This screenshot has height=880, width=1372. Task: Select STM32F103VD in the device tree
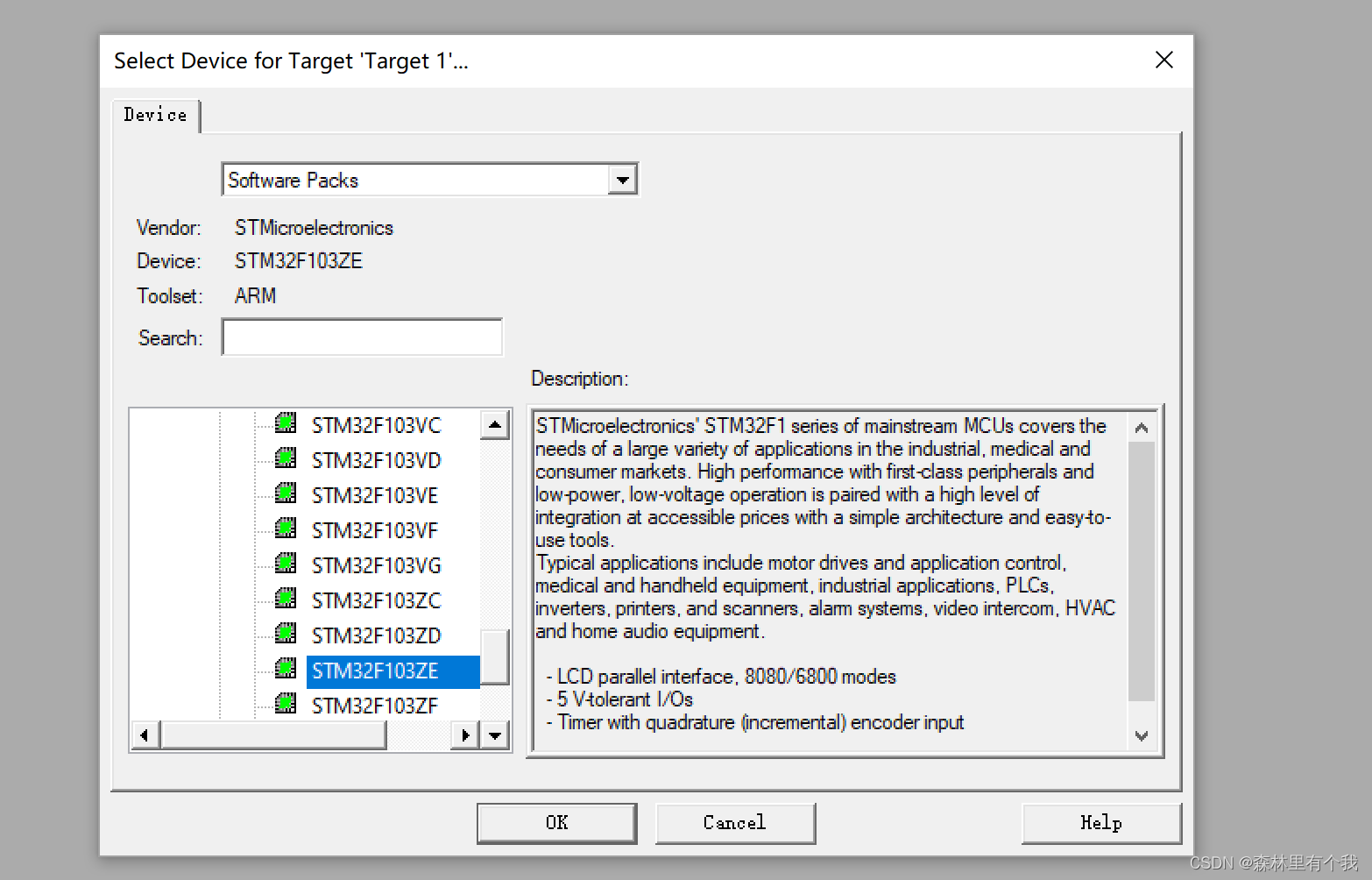(376, 460)
